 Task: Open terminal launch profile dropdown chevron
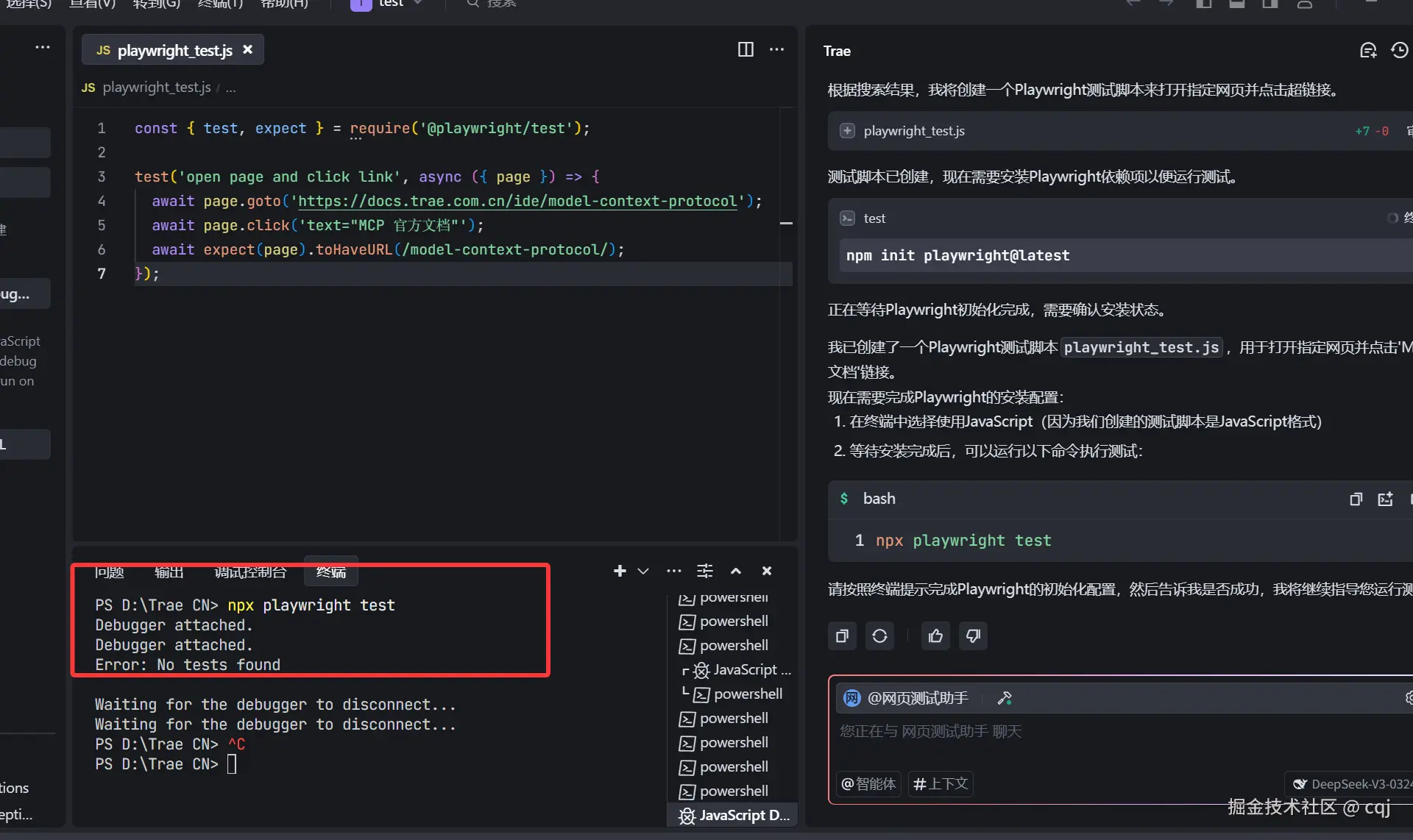click(x=643, y=571)
